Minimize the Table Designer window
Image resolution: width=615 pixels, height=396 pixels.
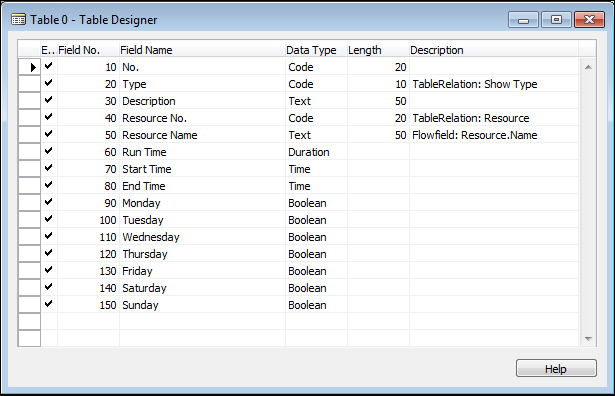pyautogui.click(x=524, y=20)
